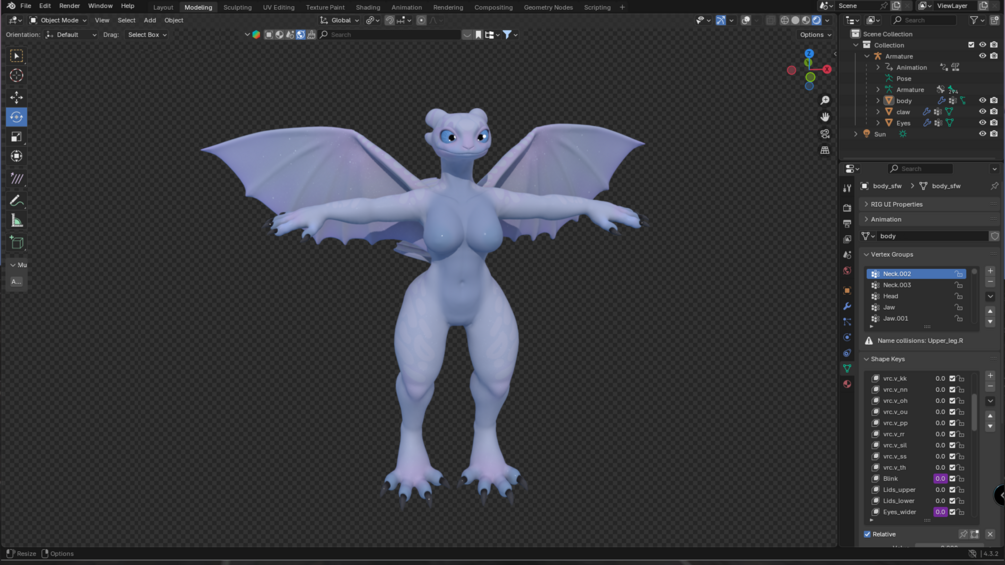The image size is (1005, 565).
Task: Open the File menu
Action: [x=26, y=6]
